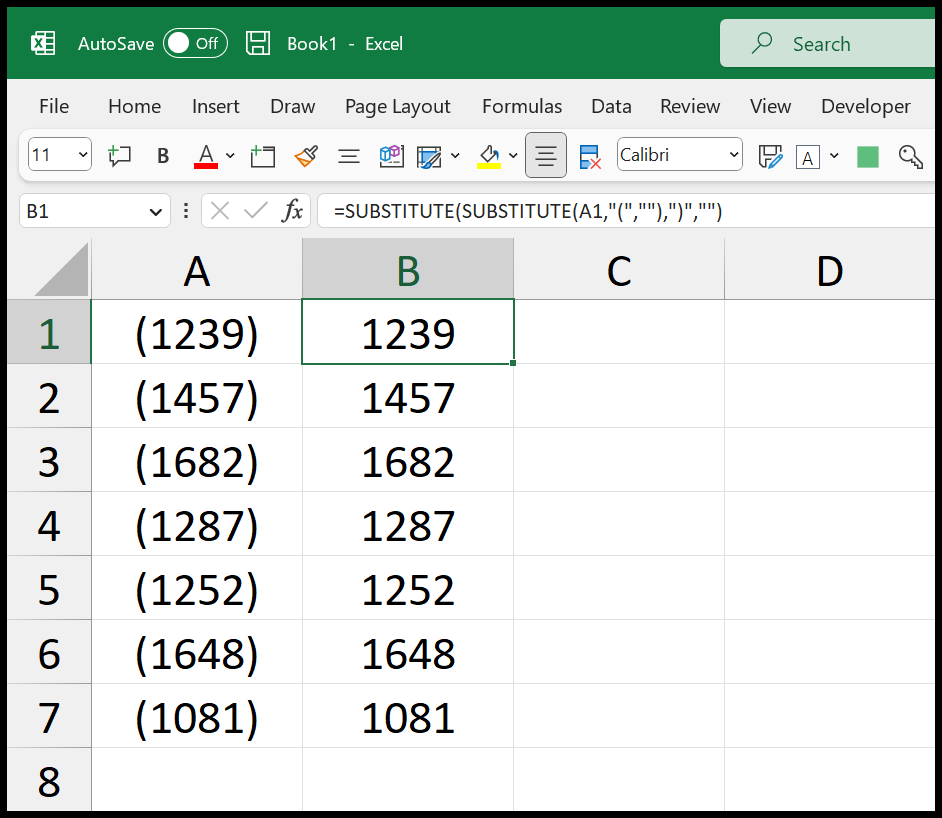Insert a New Comment using the toolbar icon

119,156
